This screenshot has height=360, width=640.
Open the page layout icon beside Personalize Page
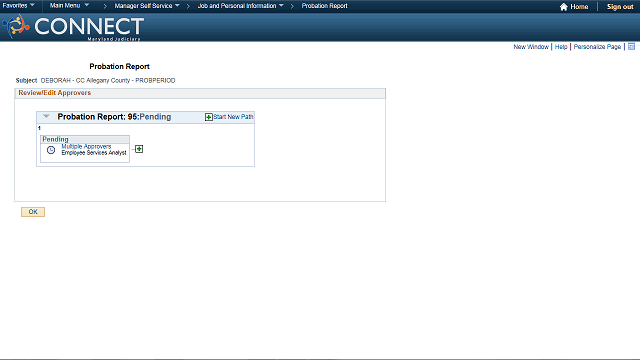pos(631,47)
